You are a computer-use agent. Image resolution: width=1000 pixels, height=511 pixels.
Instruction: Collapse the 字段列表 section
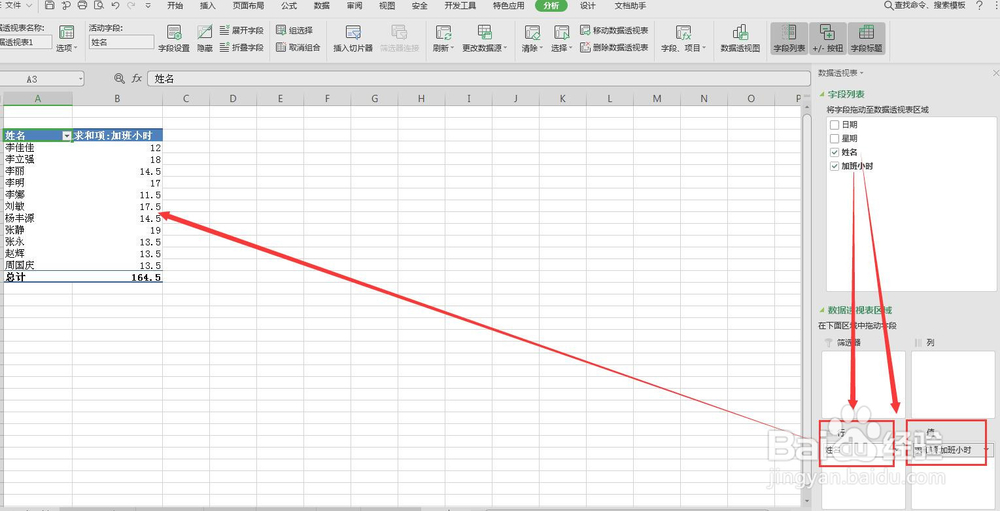point(822,94)
